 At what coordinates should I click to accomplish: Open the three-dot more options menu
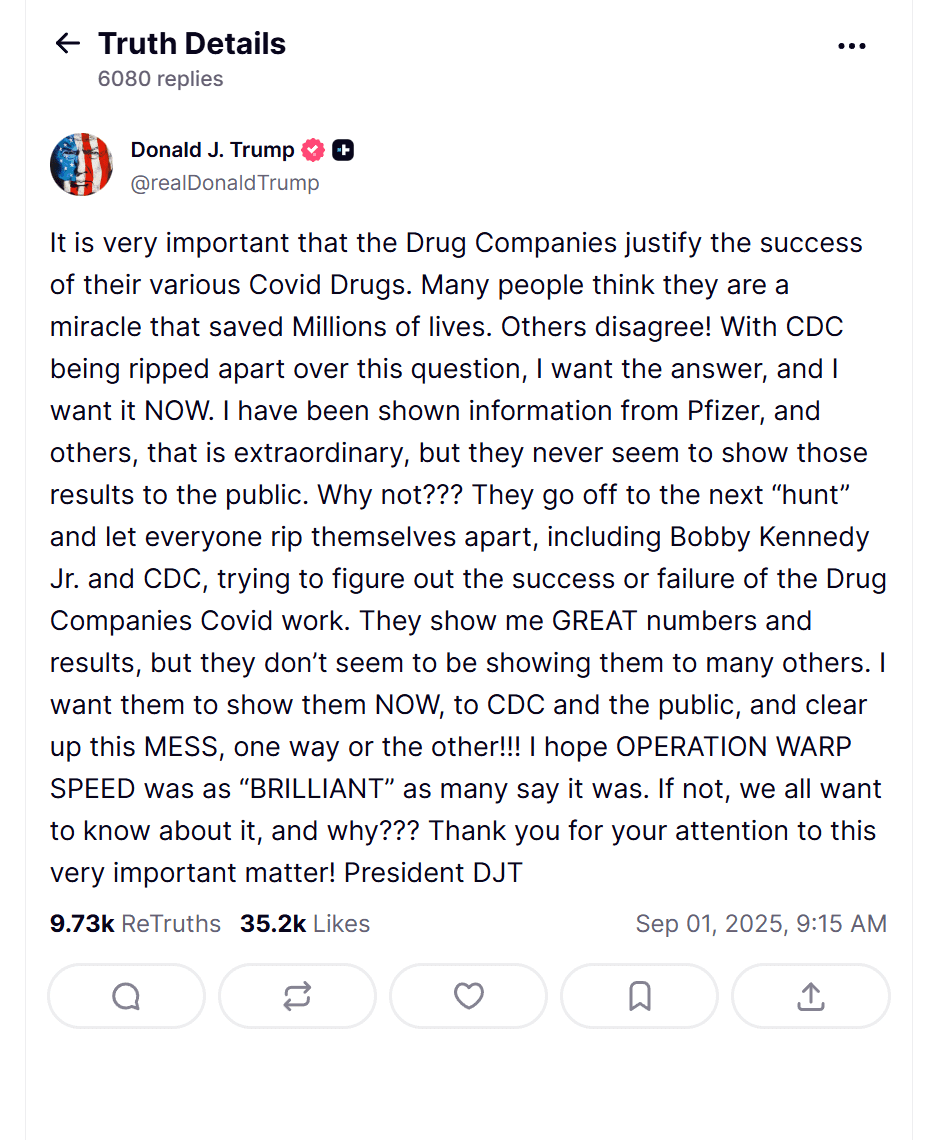coord(851,45)
